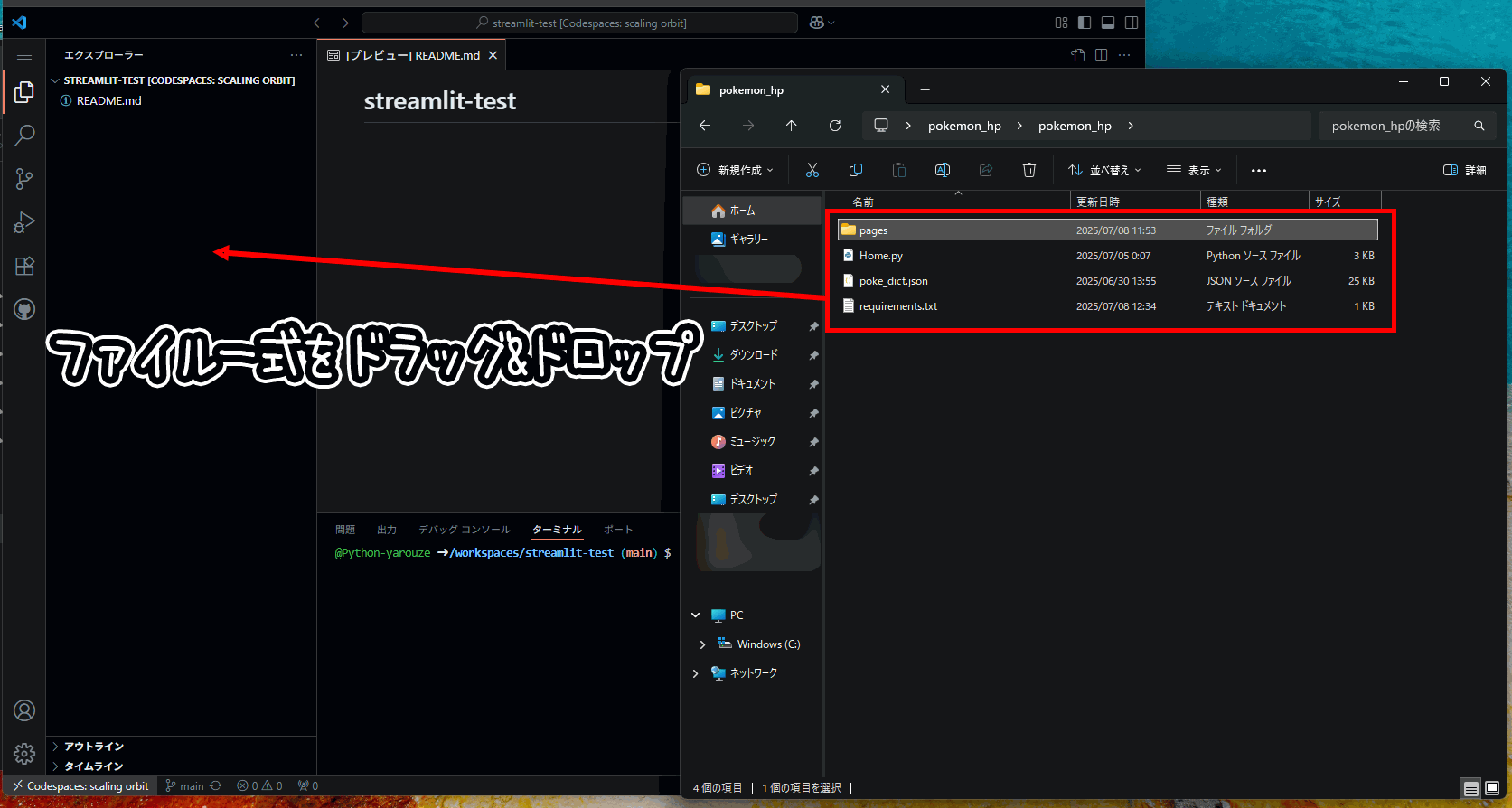Open the Manage gear icon in VS Code
The width and height of the screenshot is (1512, 808).
(x=24, y=754)
